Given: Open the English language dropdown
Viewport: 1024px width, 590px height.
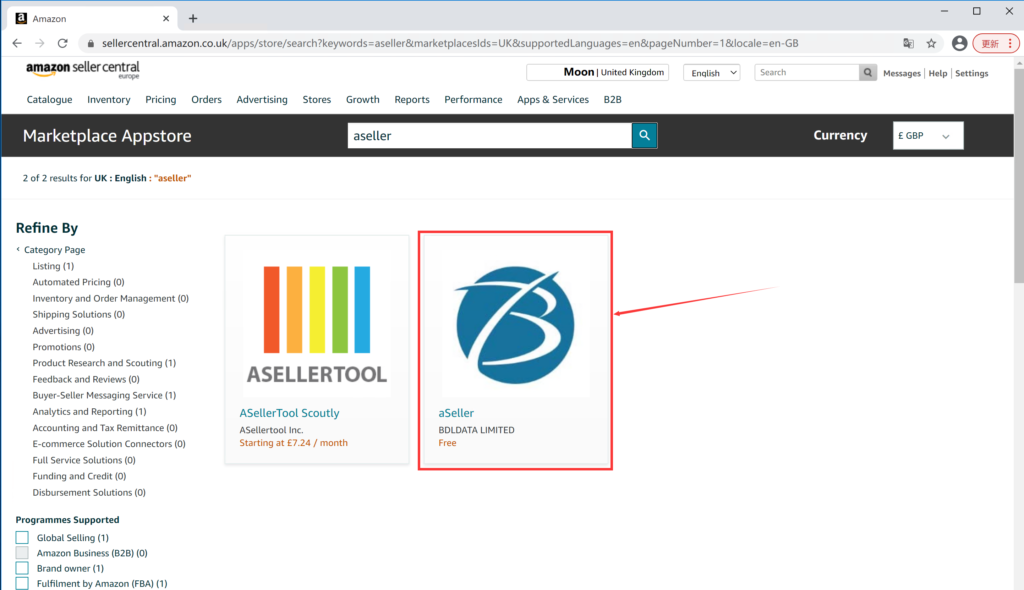Looking at the screenshot, I should 712,73.
